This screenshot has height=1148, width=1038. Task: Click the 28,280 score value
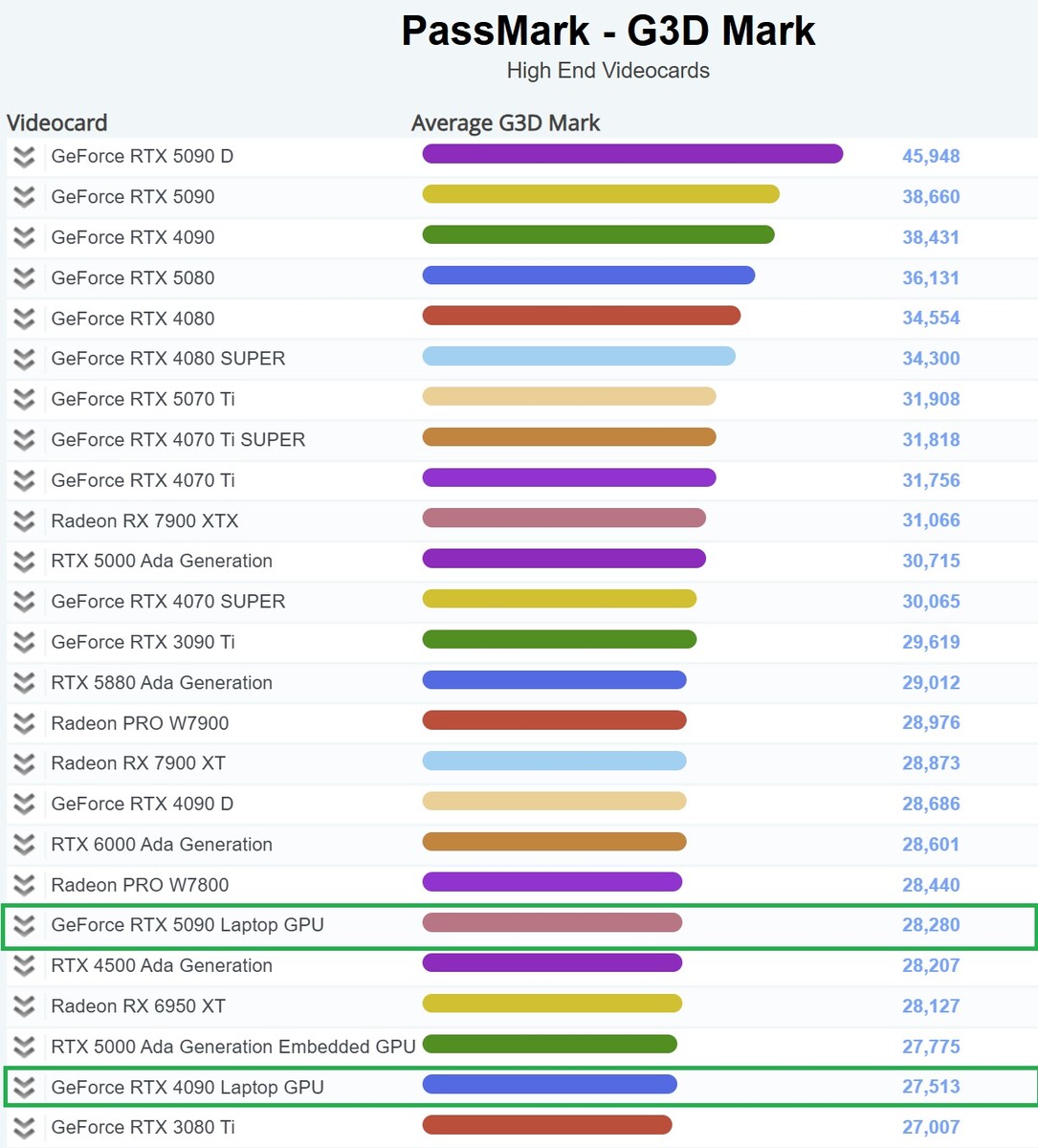[x=931, y=925]
